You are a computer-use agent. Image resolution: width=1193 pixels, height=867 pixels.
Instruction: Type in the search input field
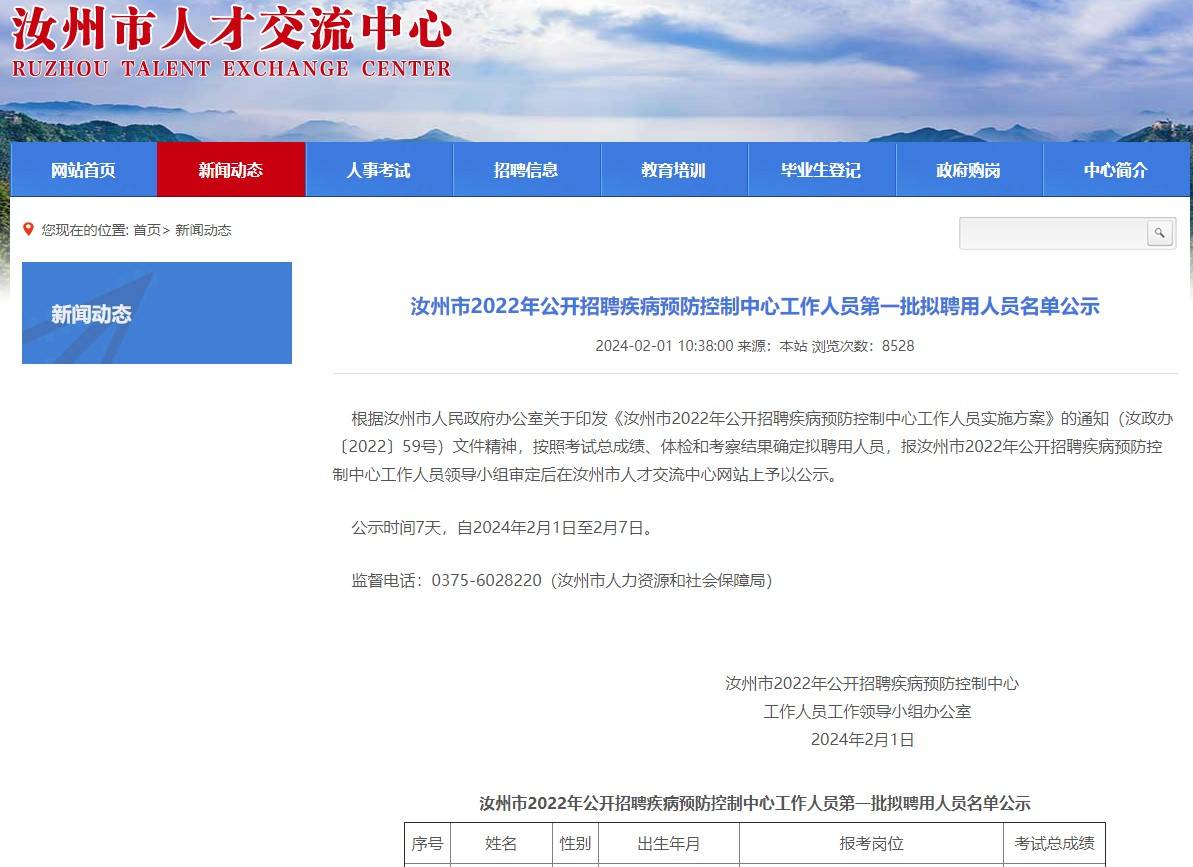1052,233
